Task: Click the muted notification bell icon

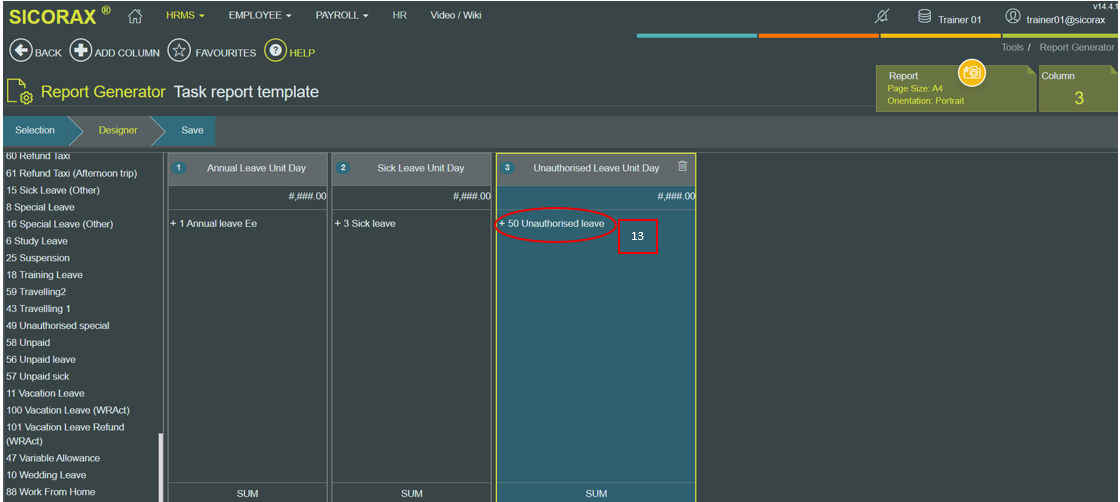Action: [x=882, y=16]
